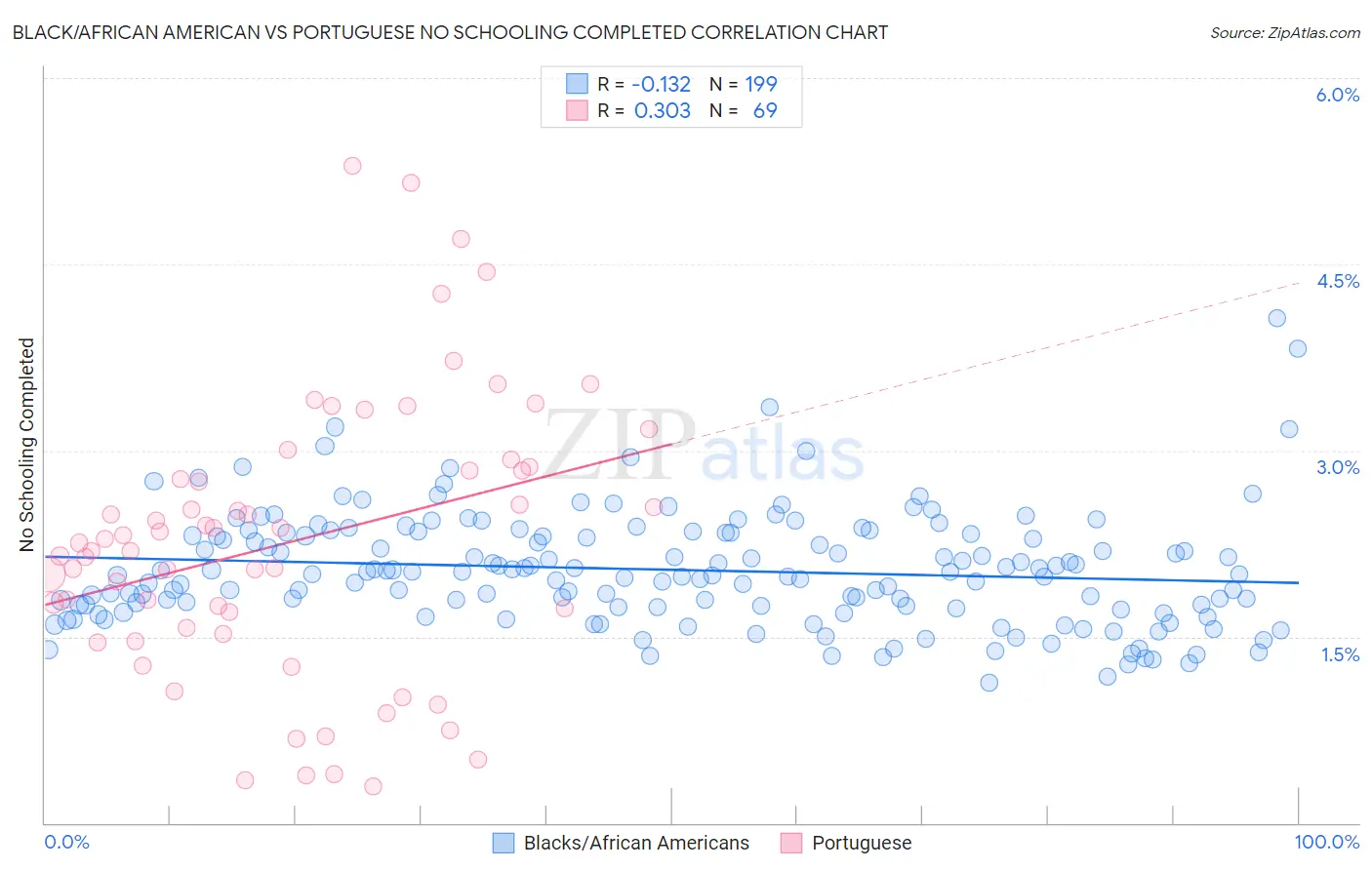The height and width of the screenshot is (870, 1372).
Task: Click the 100.0% x-axis label
Action: (x=1327, y=842)
